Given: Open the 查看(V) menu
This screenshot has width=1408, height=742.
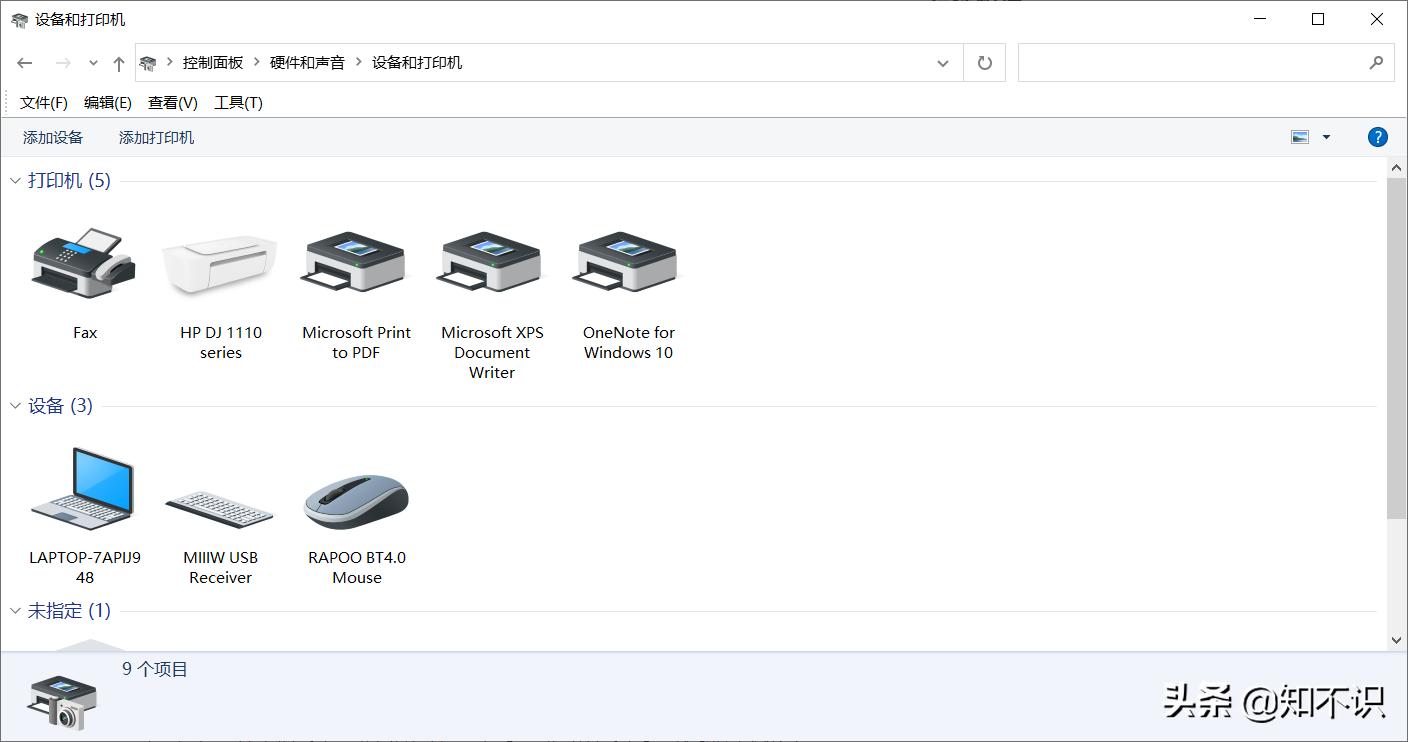Looking at the screenshot, I should (171, 101).
